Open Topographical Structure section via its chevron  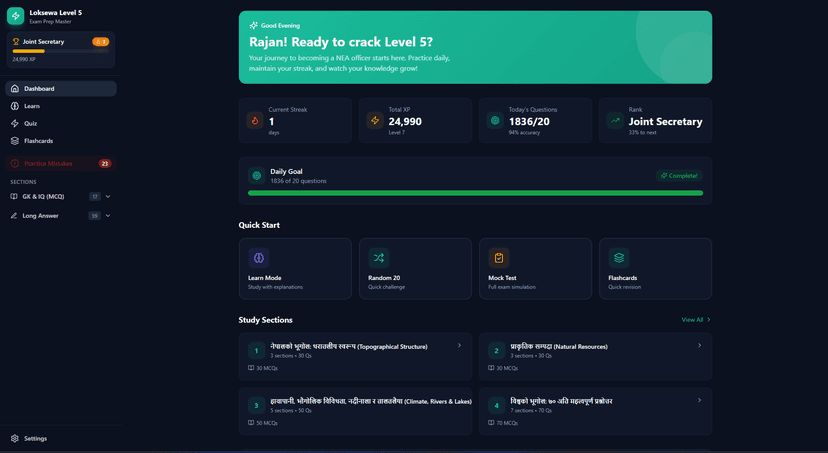pos(459,346)
